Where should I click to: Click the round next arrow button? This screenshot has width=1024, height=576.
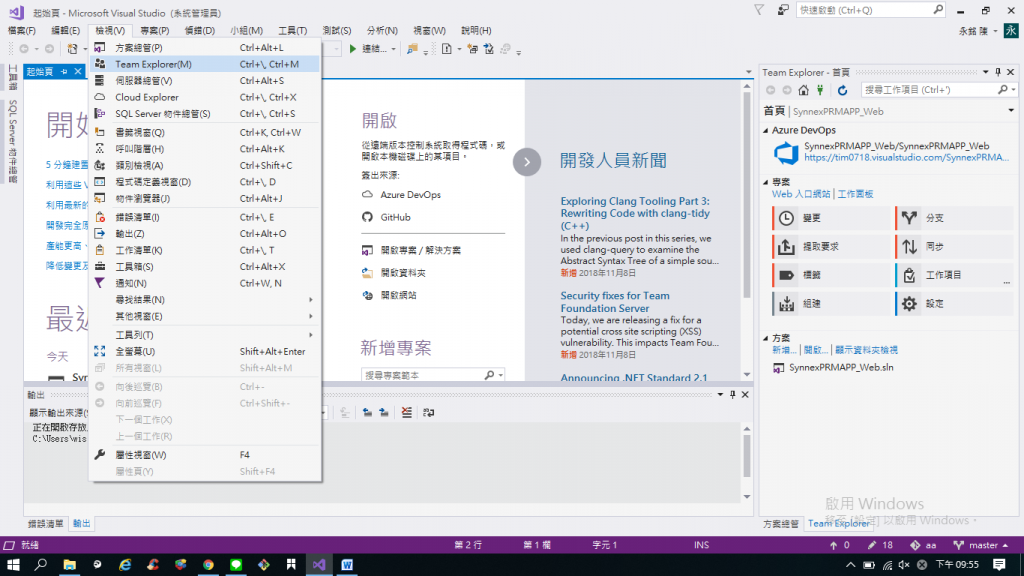click(x=526, y=162)
